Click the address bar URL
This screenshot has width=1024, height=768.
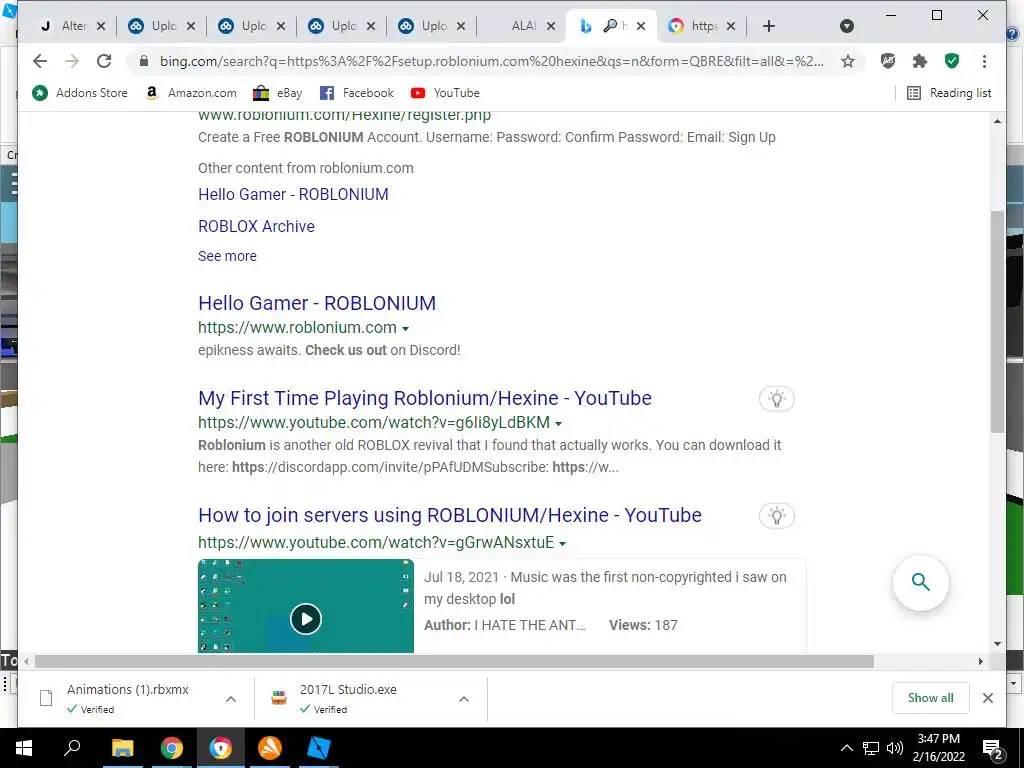[491, 61]
